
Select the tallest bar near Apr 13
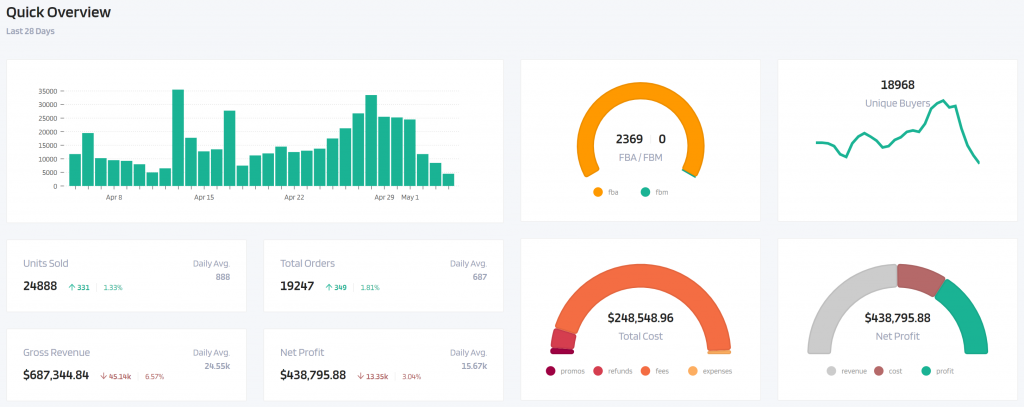[x=178, y=138]
